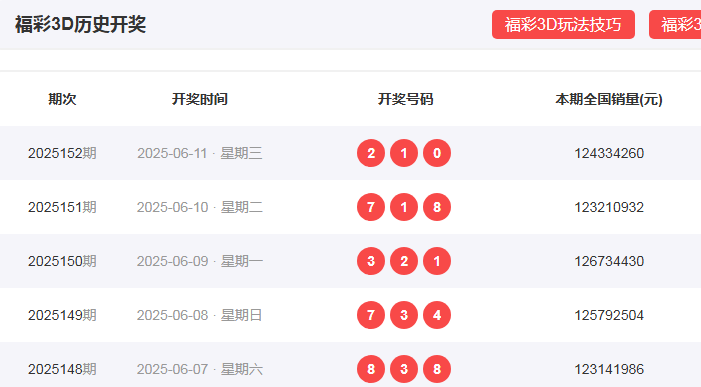Screen dimensions: 701x387
Task: Click ball 3 in issue 2025149 row
Action: (x=404, y=315)
